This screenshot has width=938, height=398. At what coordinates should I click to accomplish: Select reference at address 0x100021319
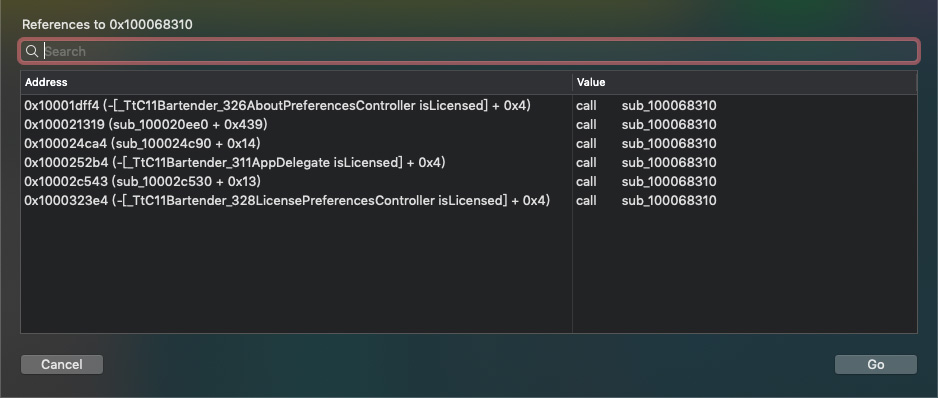[x=469, y=124]
